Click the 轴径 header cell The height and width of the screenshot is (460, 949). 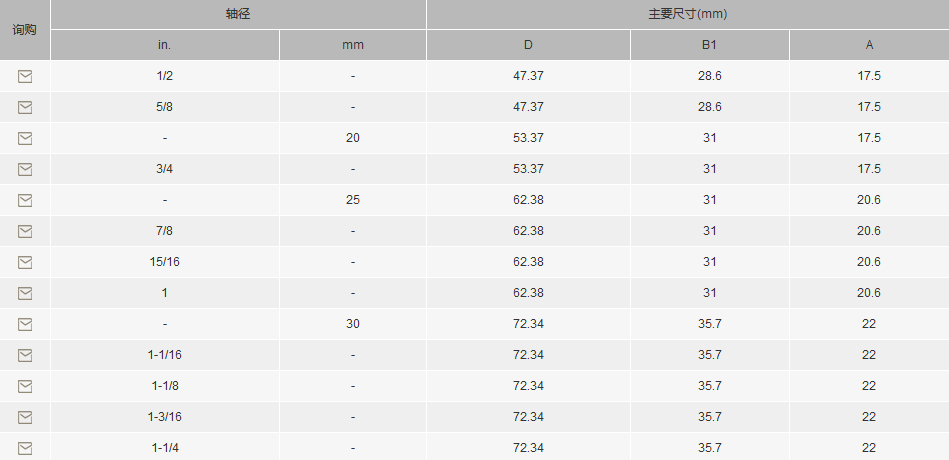[x=238, y=15]
